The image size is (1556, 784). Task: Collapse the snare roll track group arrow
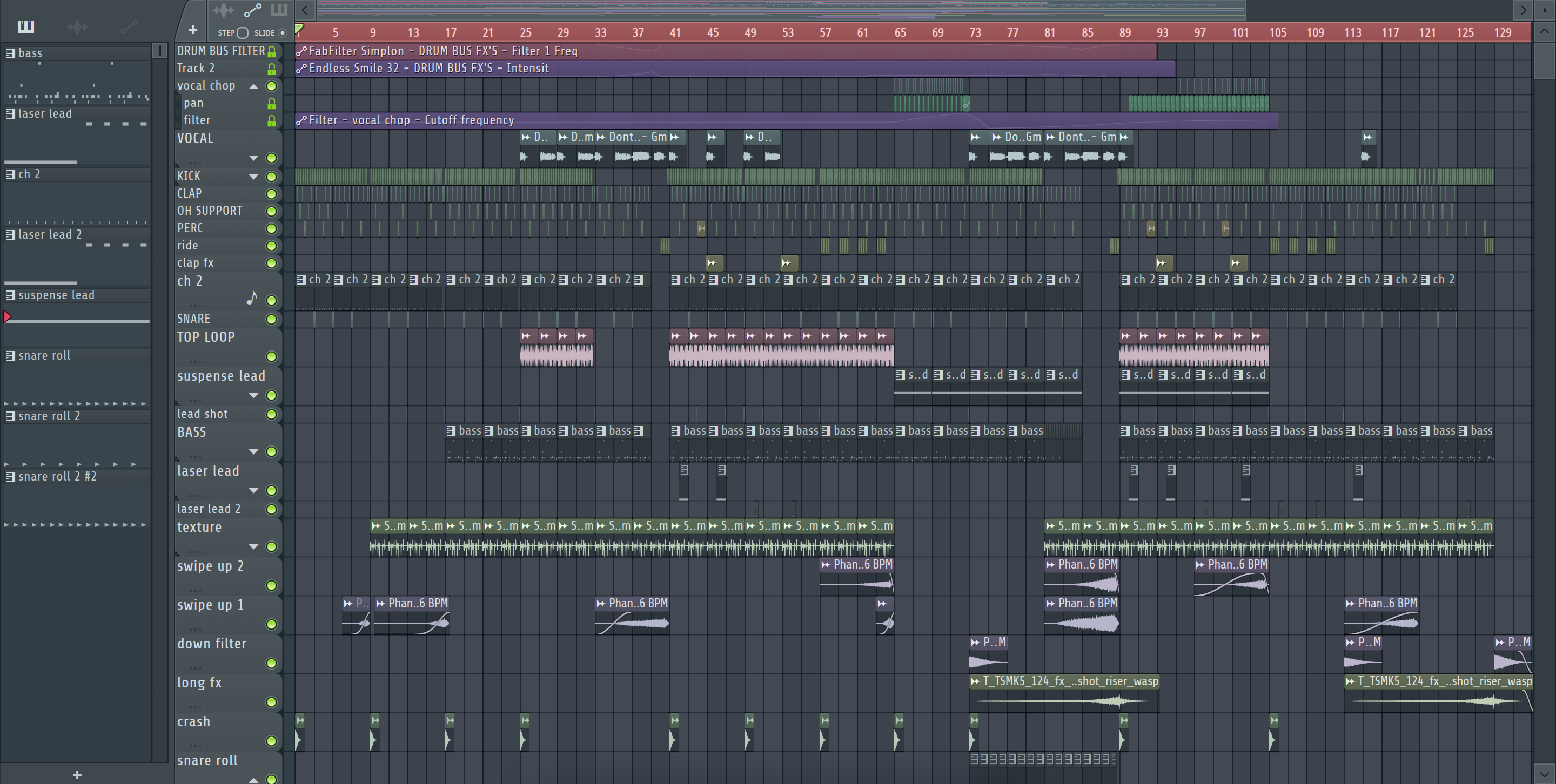(254, 780)
